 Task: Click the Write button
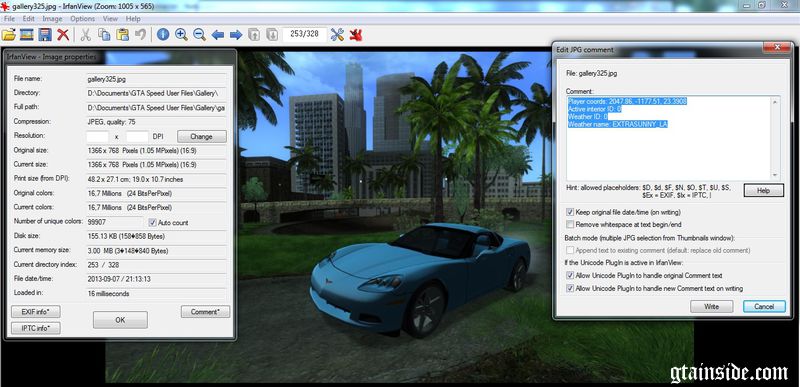(711, 306)
